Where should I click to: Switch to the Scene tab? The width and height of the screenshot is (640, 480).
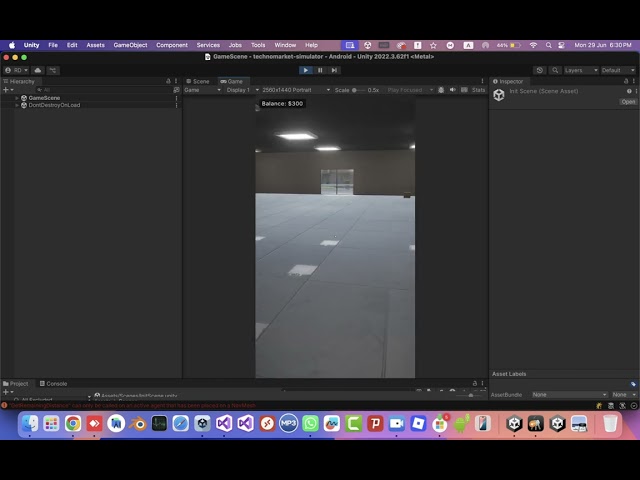click(x=198, y=81)
